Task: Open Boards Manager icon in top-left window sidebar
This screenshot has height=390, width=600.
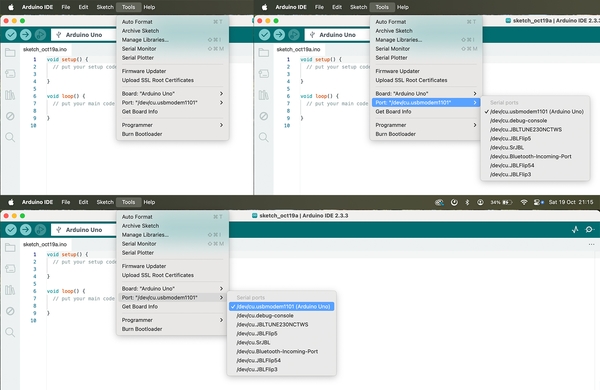Action: pos(10,73)
